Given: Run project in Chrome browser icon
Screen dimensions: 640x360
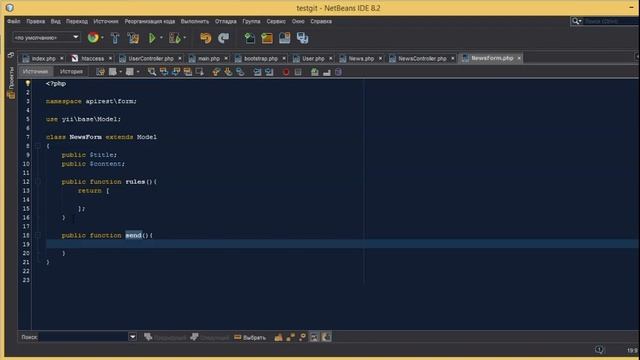Looking at the screenshot, I should point(93,38).
